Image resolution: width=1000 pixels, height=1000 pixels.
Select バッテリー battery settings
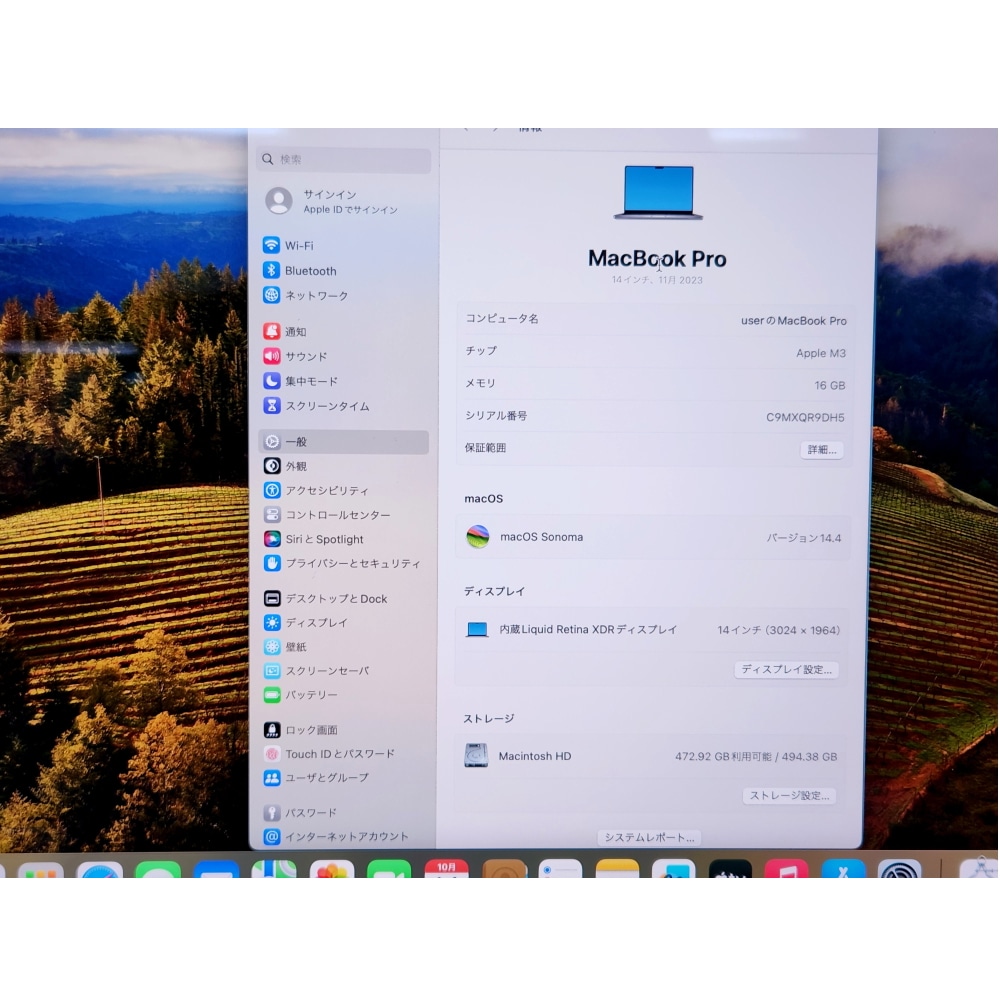pyautogui.click(x=311, y=695)
